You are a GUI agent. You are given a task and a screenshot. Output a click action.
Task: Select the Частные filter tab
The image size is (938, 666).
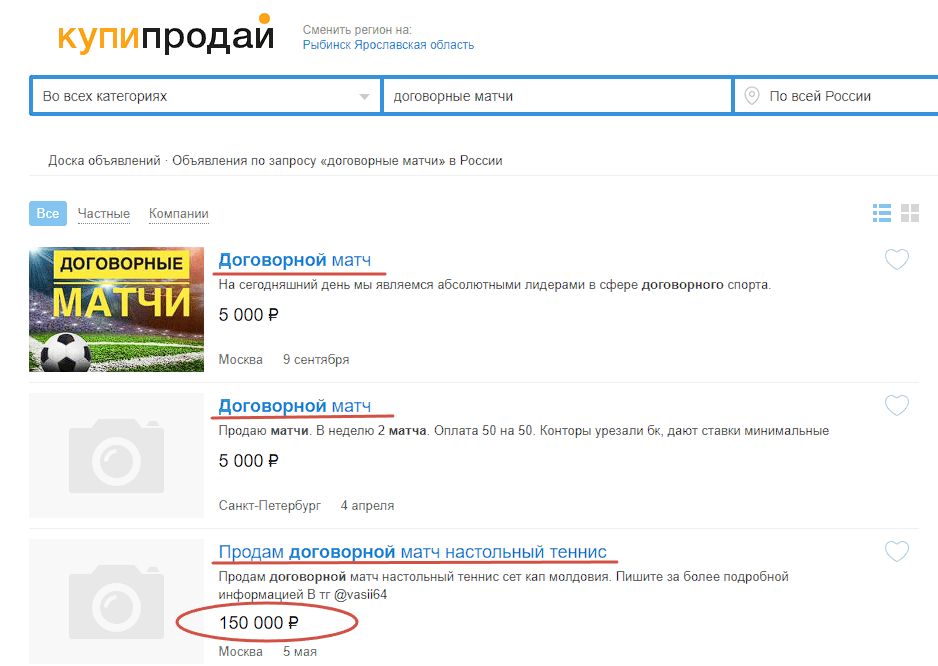point(103,214)
